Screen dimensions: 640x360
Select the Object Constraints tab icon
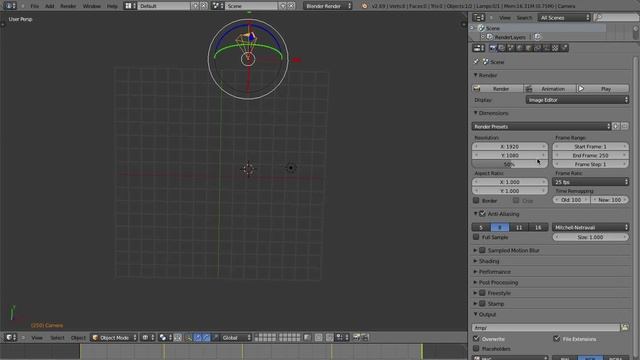pyautogui.click(x=538, y=48)
